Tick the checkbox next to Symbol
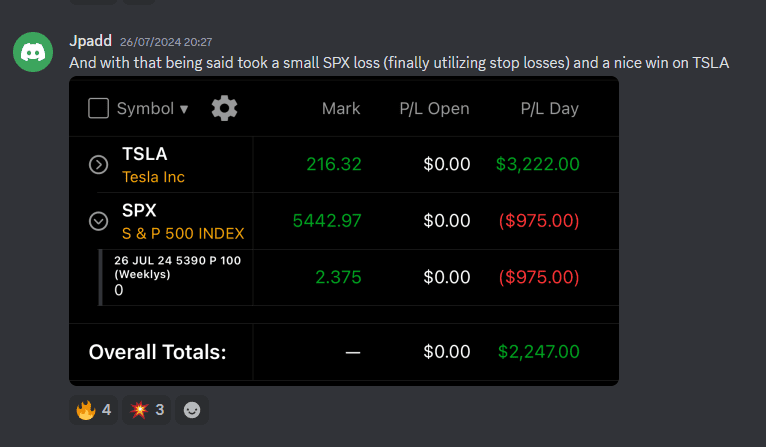The image size is (766, 447). (98, 108)
